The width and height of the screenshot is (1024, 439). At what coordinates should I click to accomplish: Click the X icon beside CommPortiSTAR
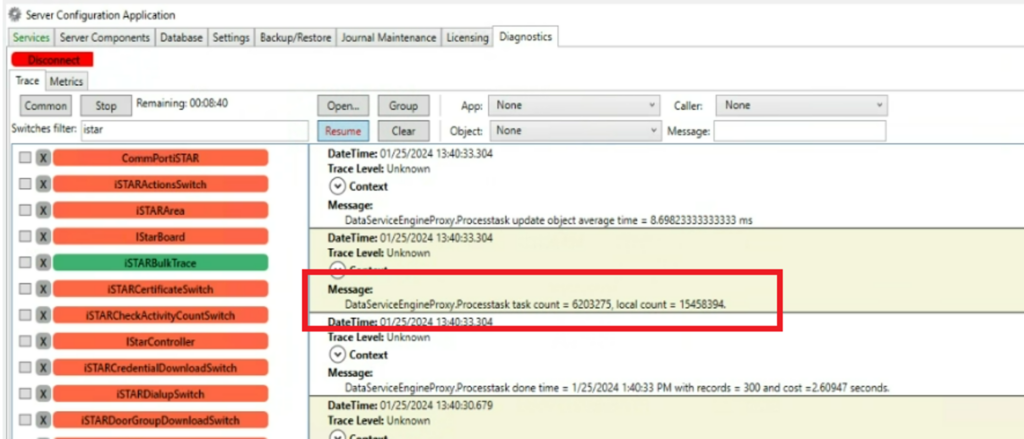43,158
